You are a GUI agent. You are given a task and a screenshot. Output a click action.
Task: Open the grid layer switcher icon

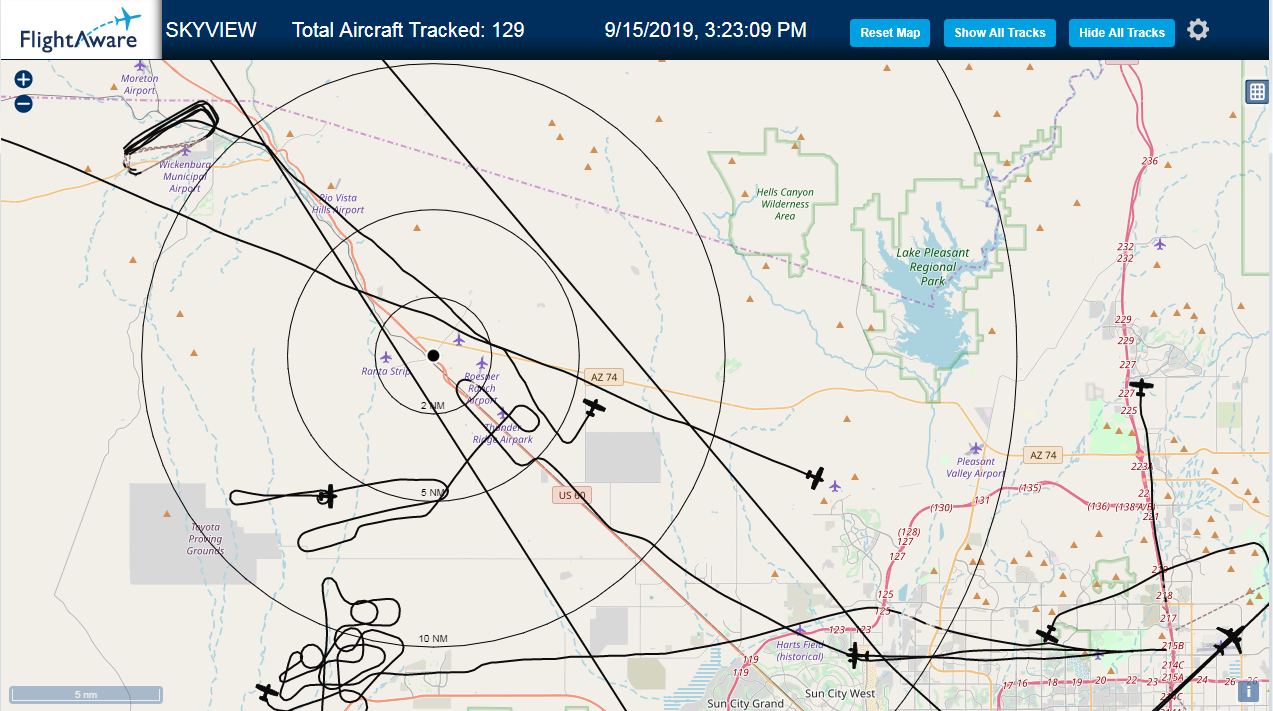point(1257,92)
